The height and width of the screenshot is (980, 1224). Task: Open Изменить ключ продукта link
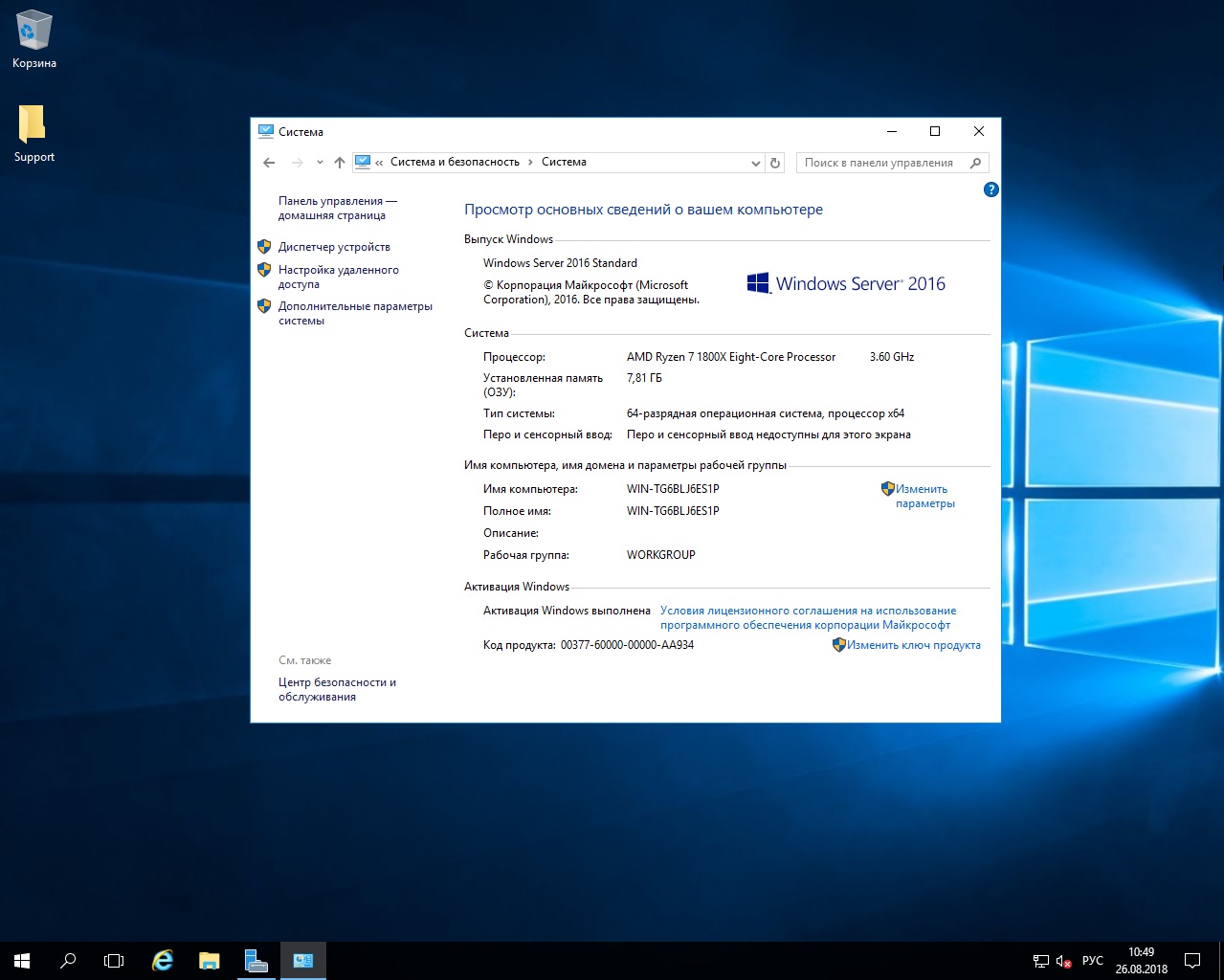click(914, 645)
